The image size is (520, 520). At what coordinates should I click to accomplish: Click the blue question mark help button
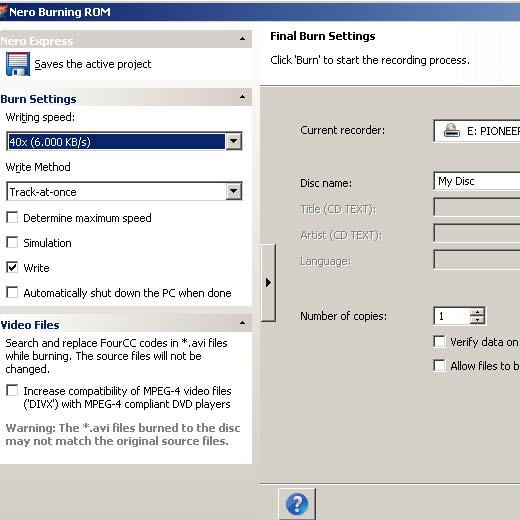pyautogui.click(x=297, y=504)
